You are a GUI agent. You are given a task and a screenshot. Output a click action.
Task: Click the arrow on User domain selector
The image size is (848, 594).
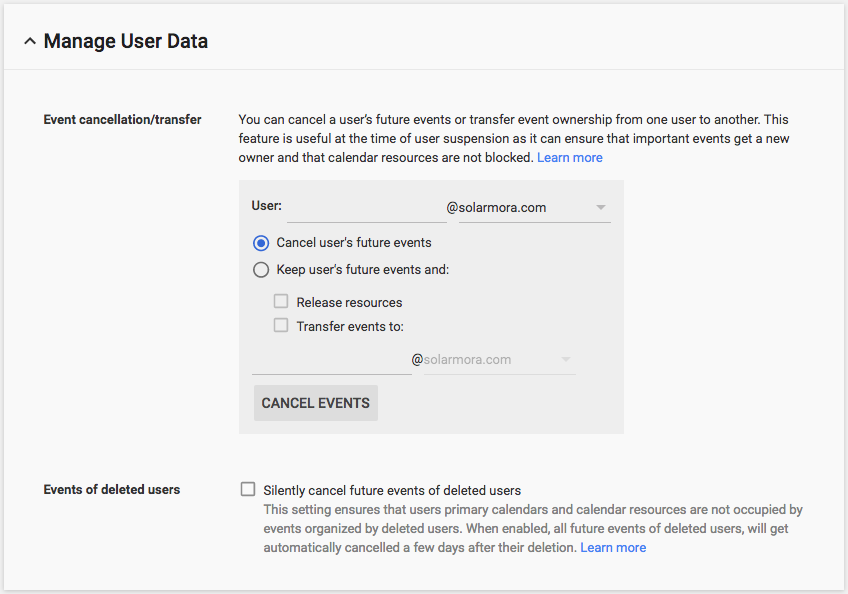click(600, 208)
